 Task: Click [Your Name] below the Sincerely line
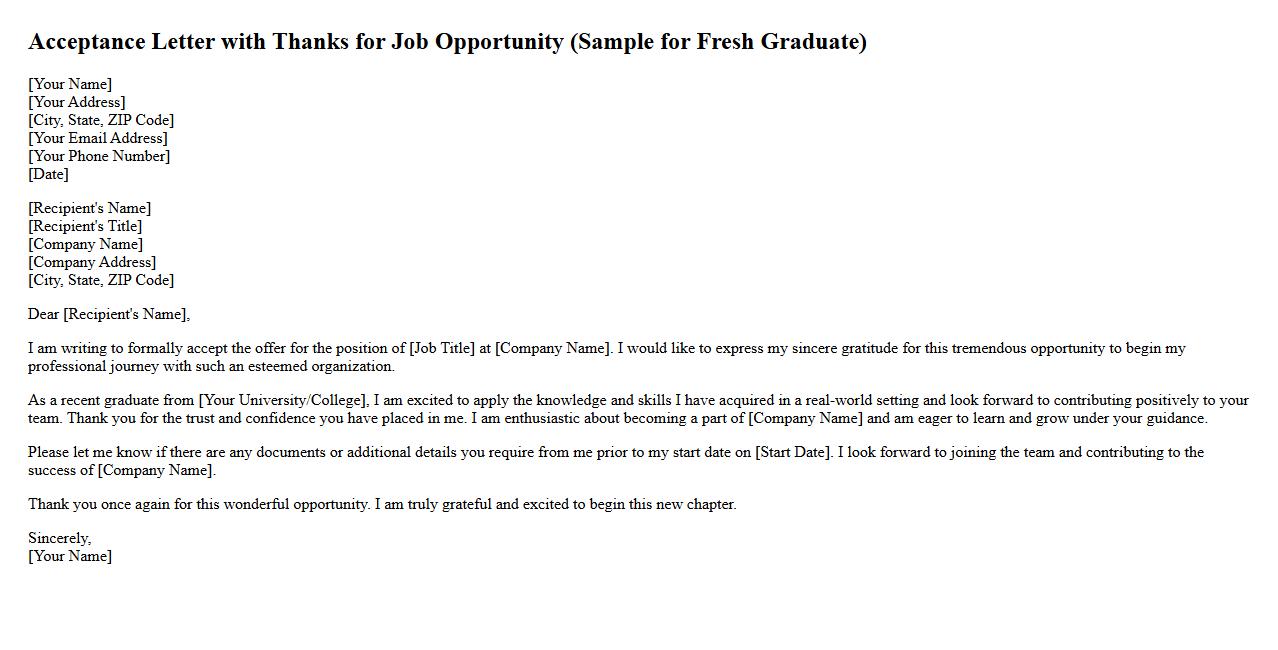pyautogui.click(x=70, y=556)
